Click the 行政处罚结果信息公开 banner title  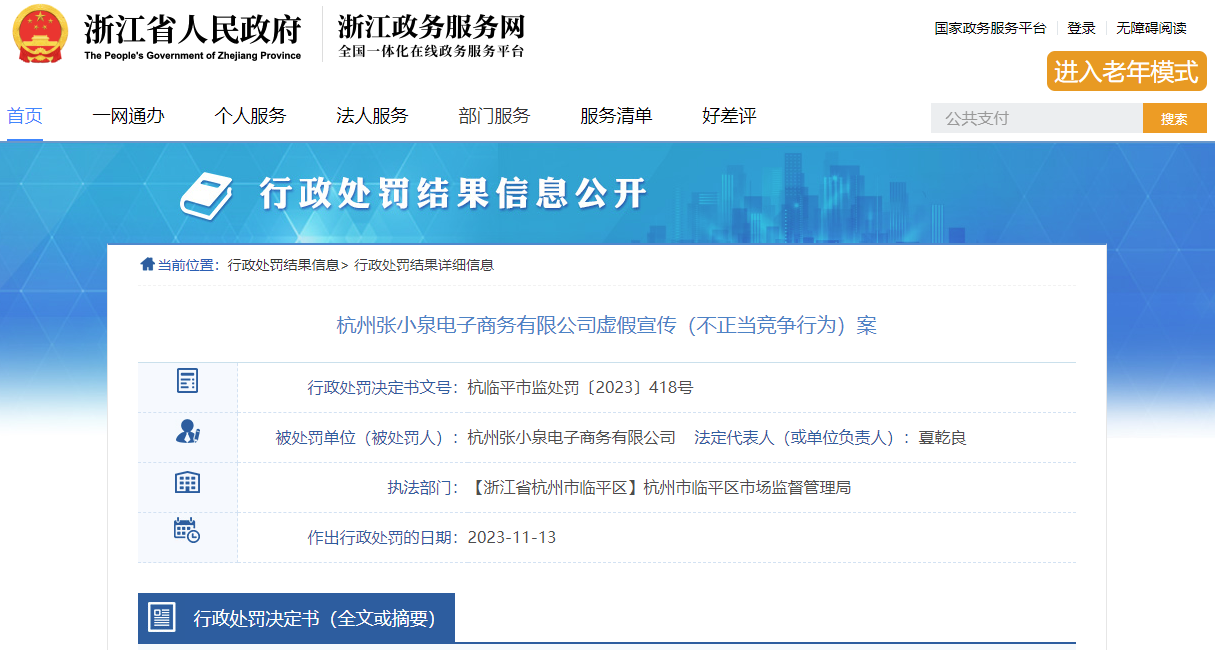pos(453,193)
